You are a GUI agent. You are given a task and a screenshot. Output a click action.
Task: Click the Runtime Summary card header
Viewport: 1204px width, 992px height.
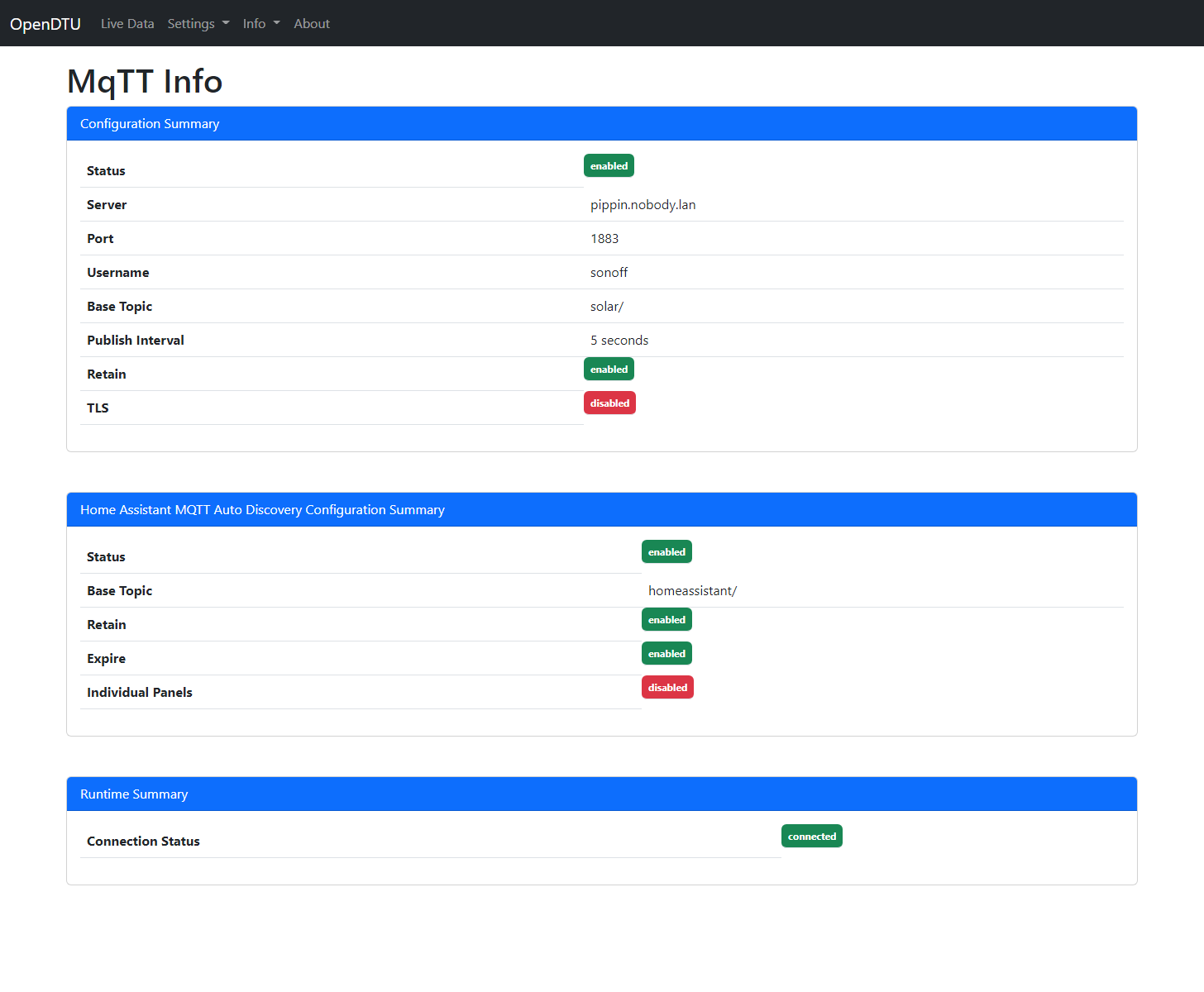(x=134, y=794)
